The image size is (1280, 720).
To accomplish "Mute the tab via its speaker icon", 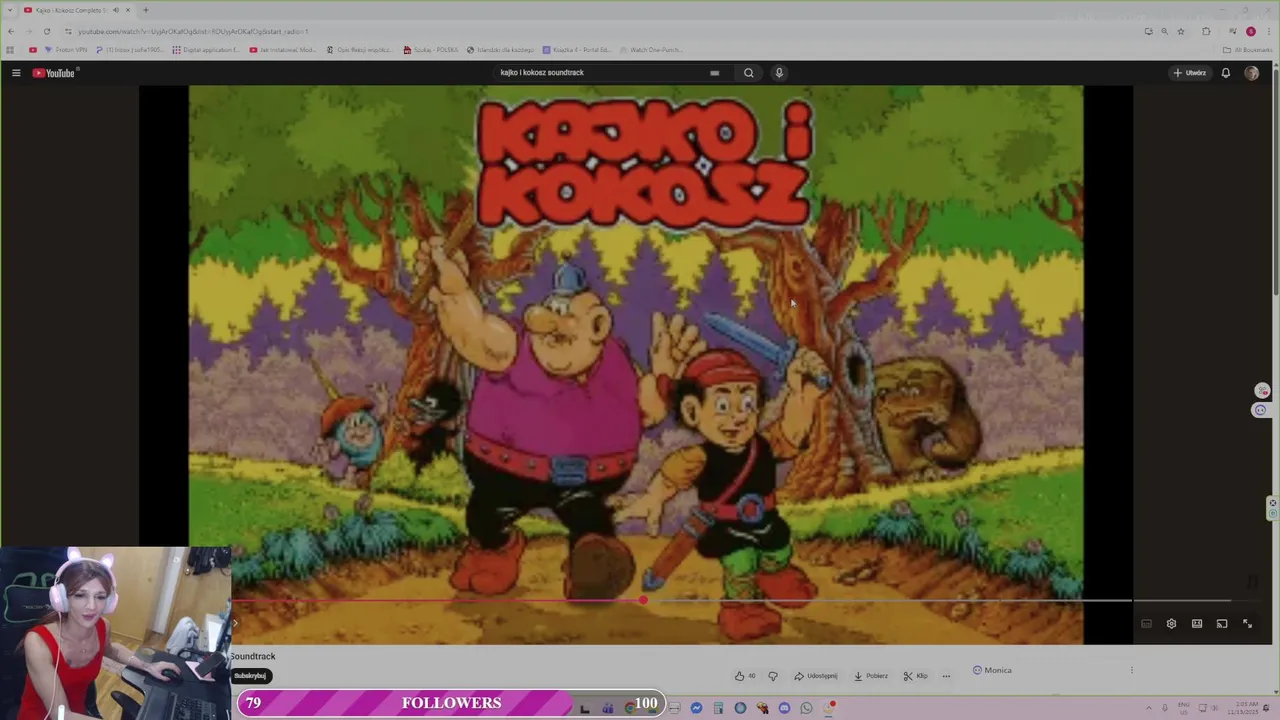I will click(115, 10).
